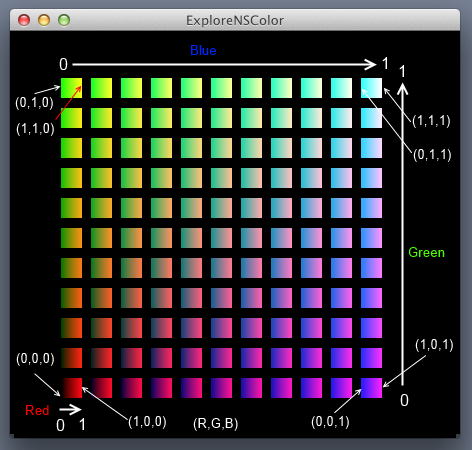Click the red window close button

[x=24, y=20]
